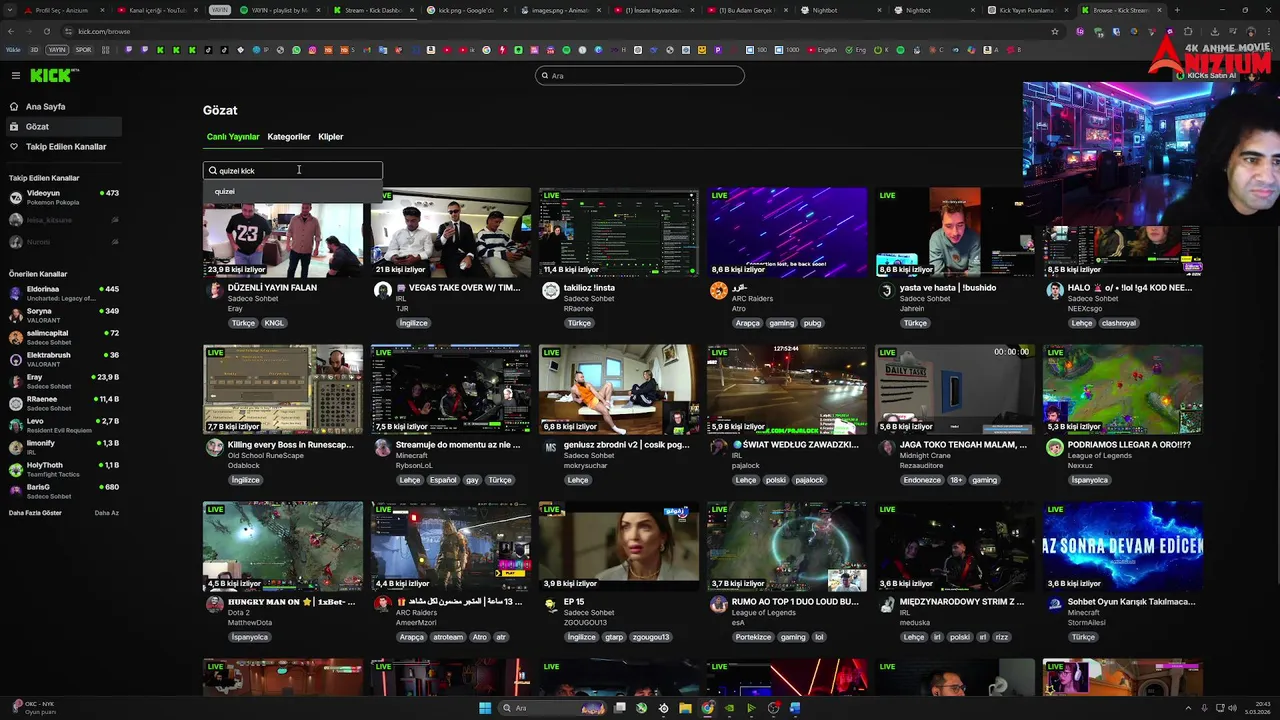
Task: Open PODRIAMOS LLEGAR A ORO stream thumbnail
Action: point(1123,389)
